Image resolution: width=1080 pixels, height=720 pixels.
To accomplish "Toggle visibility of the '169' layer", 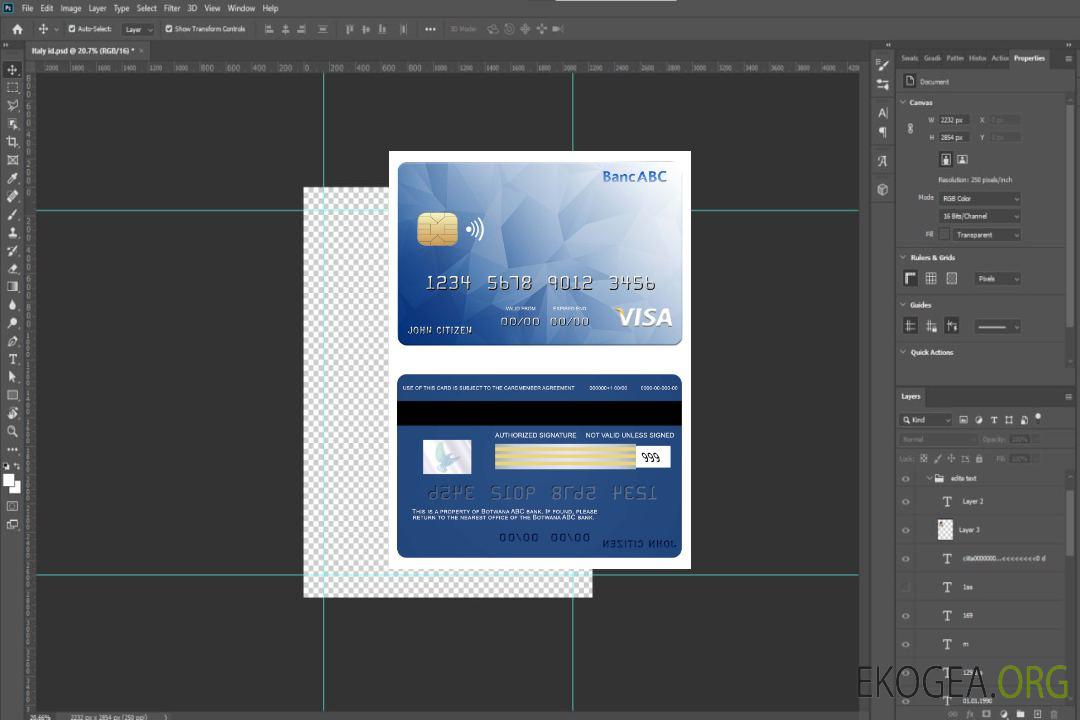I will tap(906, 616).
